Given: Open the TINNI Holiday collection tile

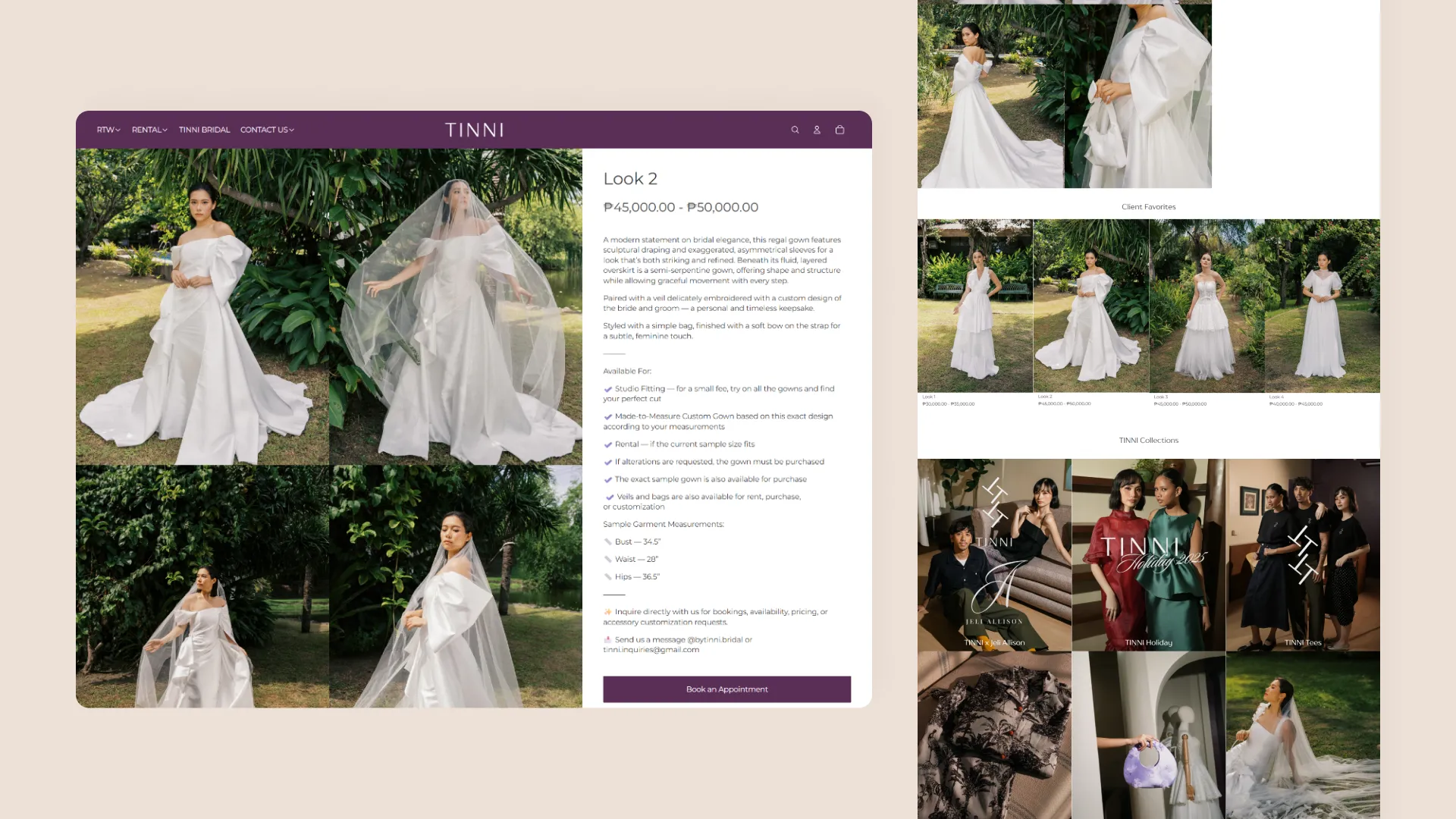Looking at the screenshot, I should coord(1148,554).
